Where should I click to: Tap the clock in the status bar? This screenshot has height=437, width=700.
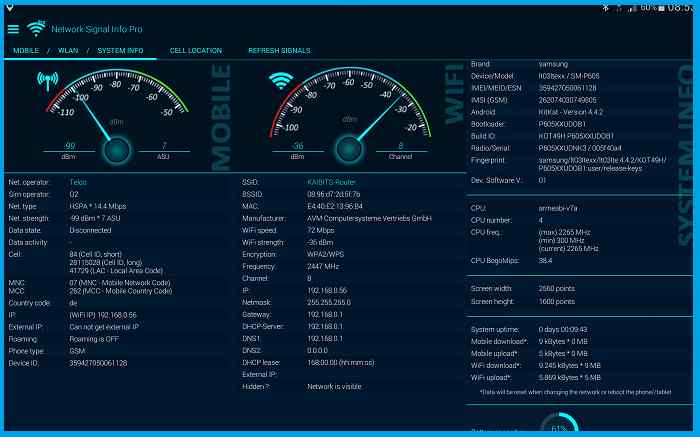pos(681,8)
